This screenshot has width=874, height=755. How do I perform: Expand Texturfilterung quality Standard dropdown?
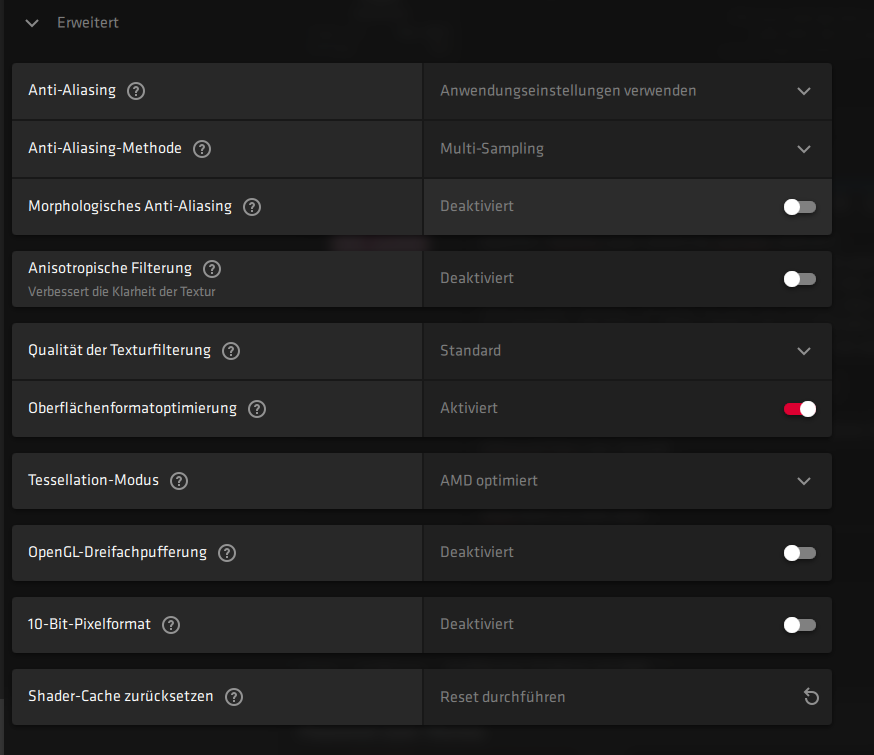(627, 351)
